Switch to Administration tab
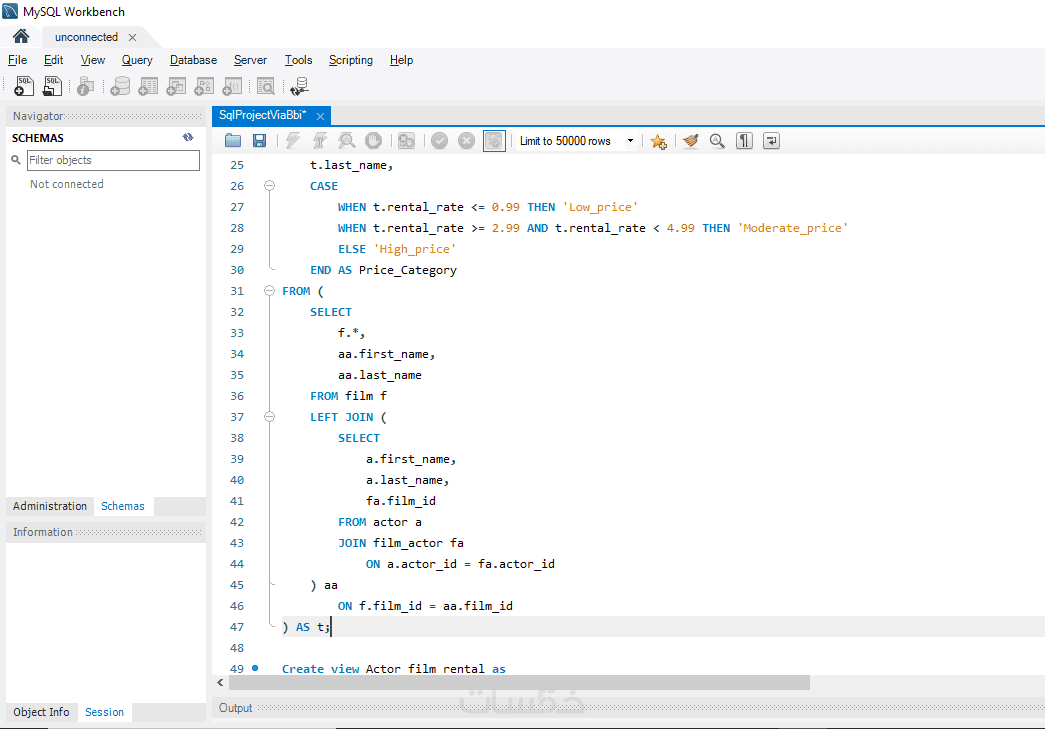1045x729 pixels. [x=50, y=506]
